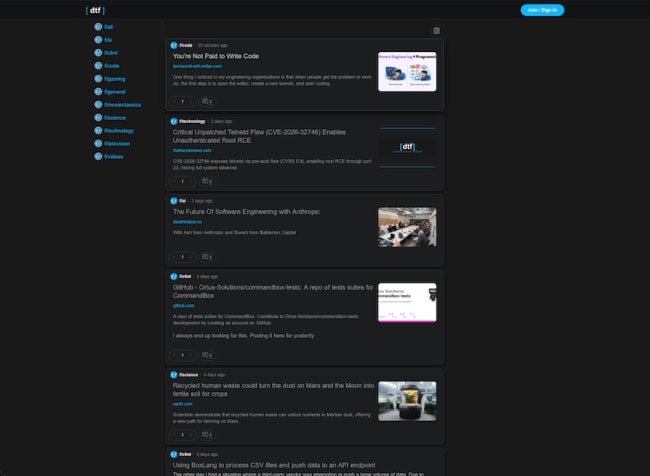Click the '25 minutes ago' timestamp on the f/code post
This screenshot has width=650, height=476.
[213, 45]
